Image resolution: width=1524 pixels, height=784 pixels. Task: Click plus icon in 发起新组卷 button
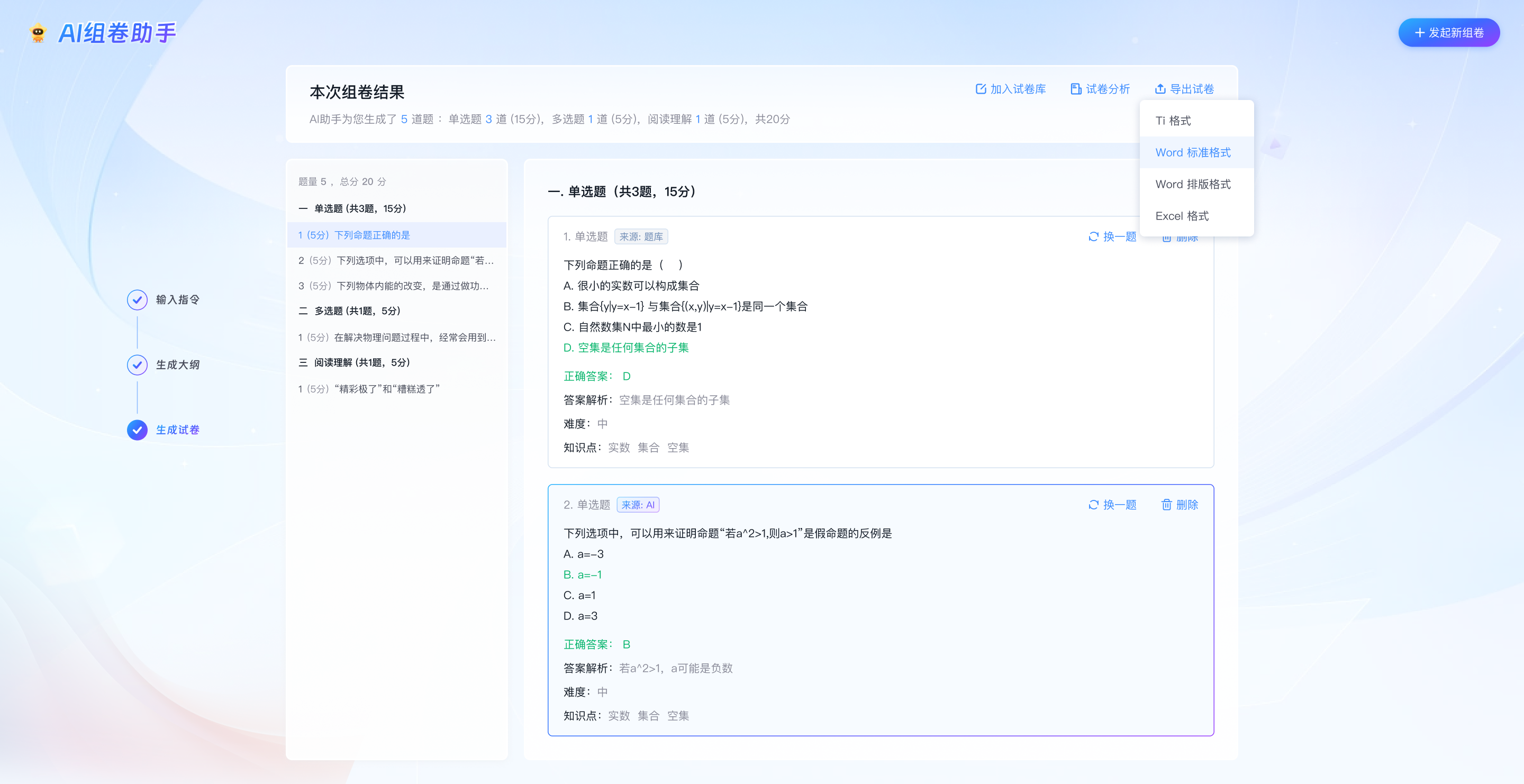tap(1419, 32)
